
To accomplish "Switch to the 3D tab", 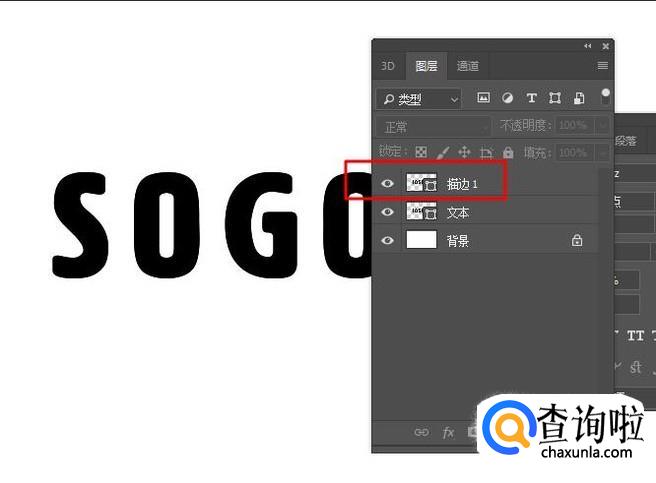I will click(x=388, y=66).
